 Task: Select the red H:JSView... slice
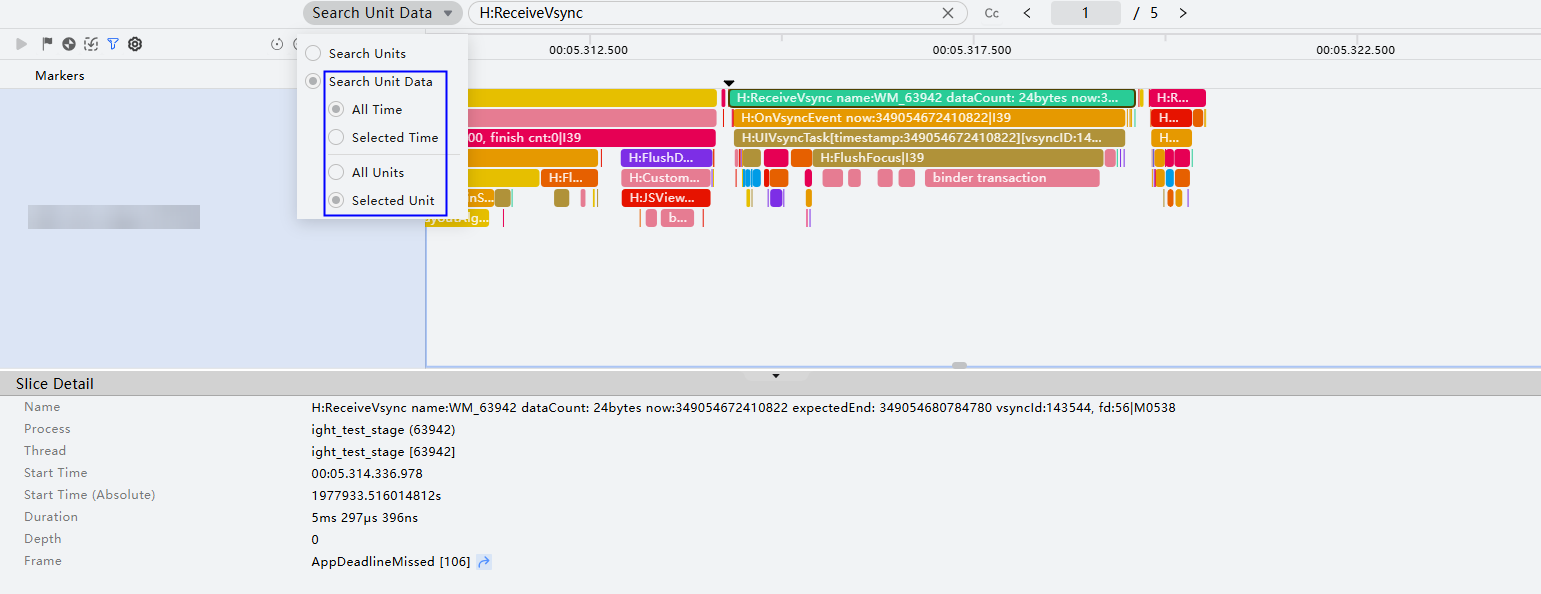tap(666, 198)
